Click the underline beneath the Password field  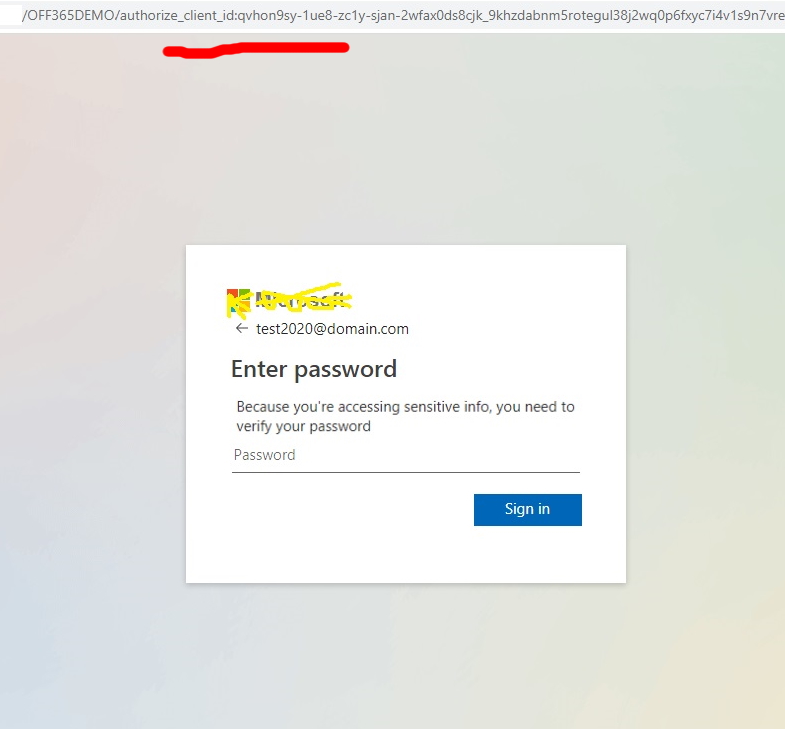click(406, 472)
